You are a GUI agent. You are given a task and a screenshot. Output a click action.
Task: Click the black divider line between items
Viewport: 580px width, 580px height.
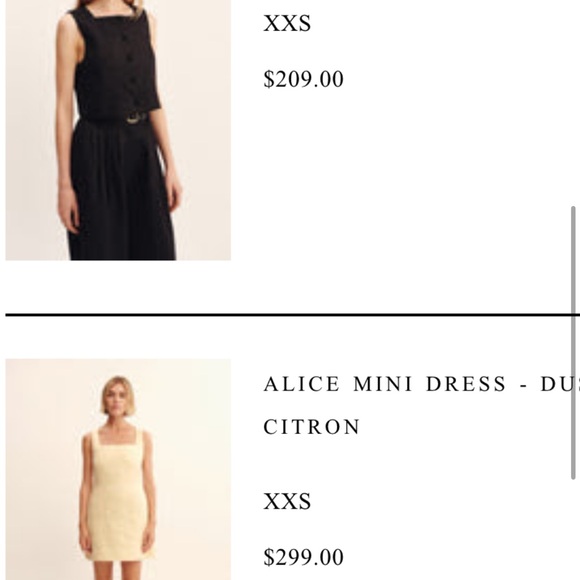(292, 315)
